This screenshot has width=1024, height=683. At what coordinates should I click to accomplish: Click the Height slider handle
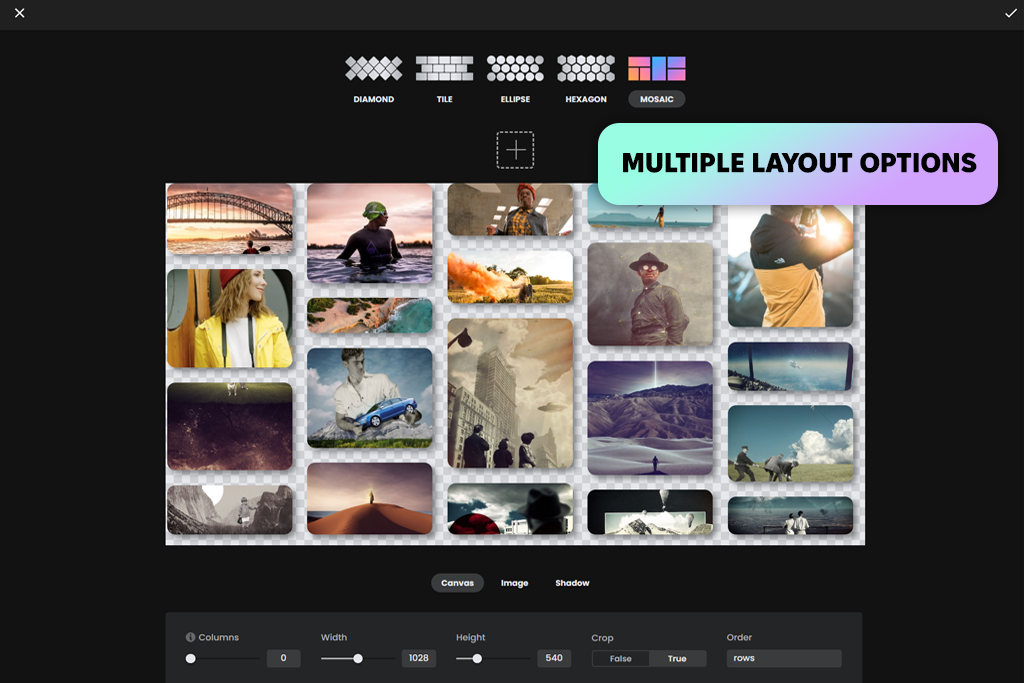click(477, 658)
